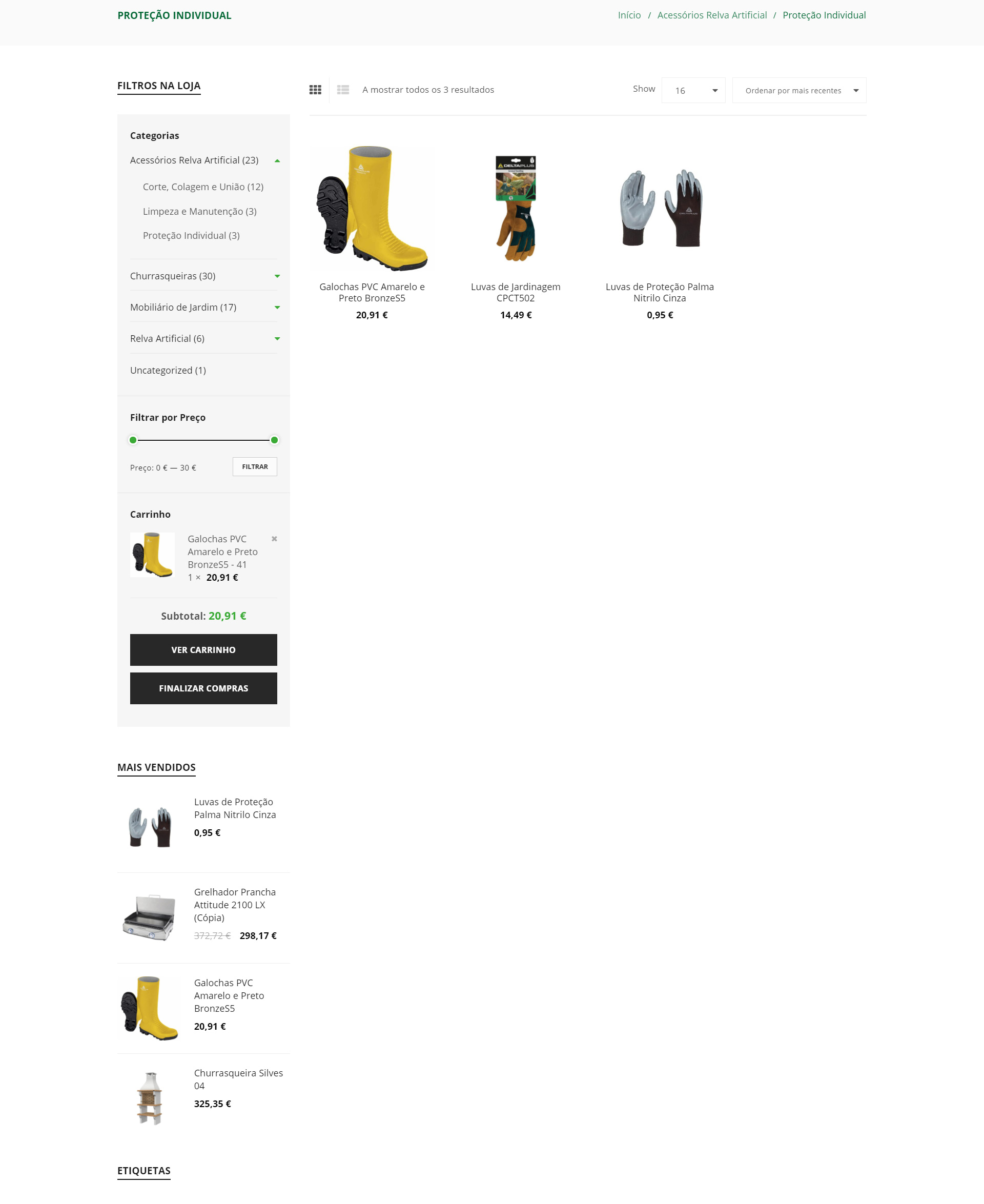Open the Show 16 dropdown
Screen dimensions: 984x1204
point(693,90)
